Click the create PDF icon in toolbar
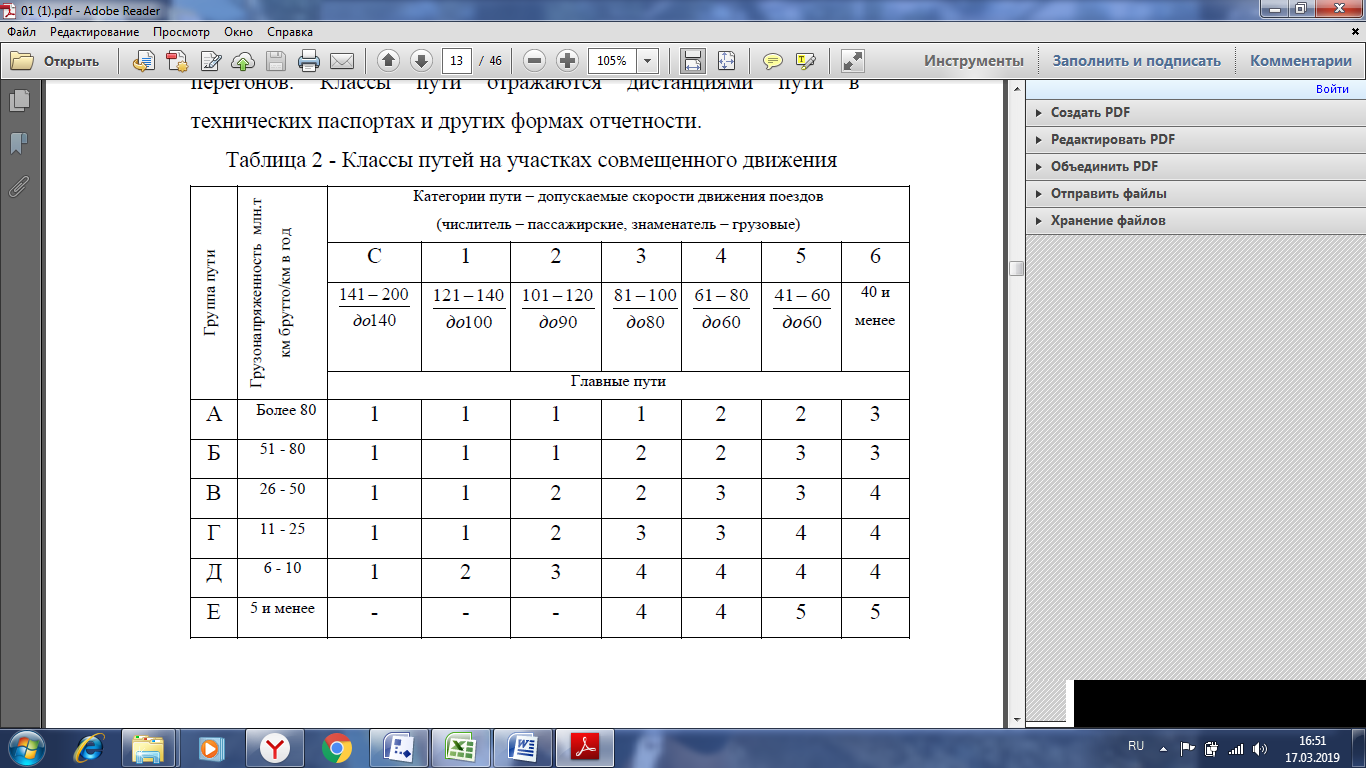1366x768 pixels. click(x=179, y=61)
